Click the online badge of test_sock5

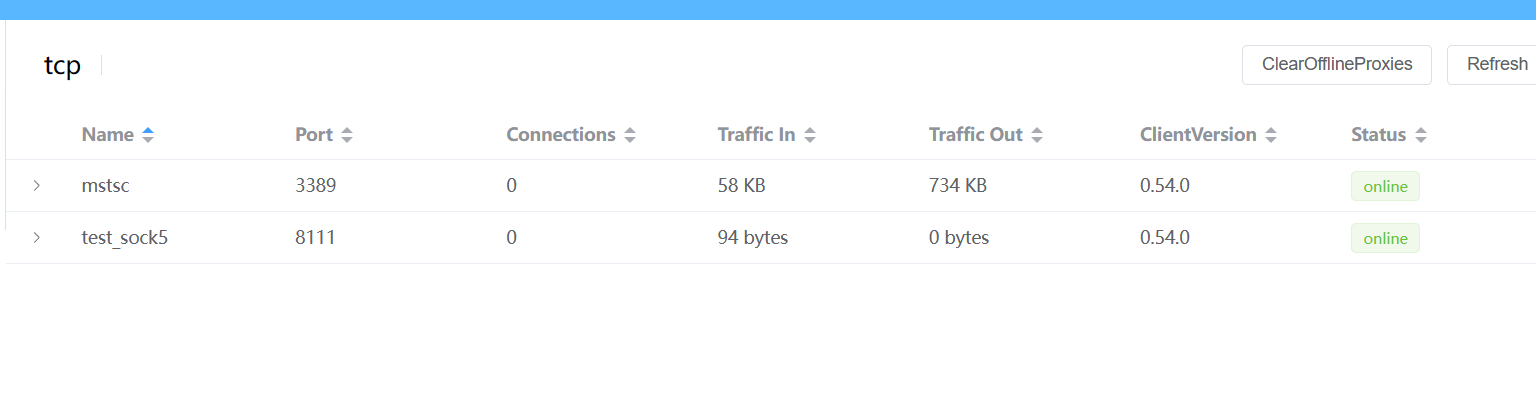coord(1385,238)
